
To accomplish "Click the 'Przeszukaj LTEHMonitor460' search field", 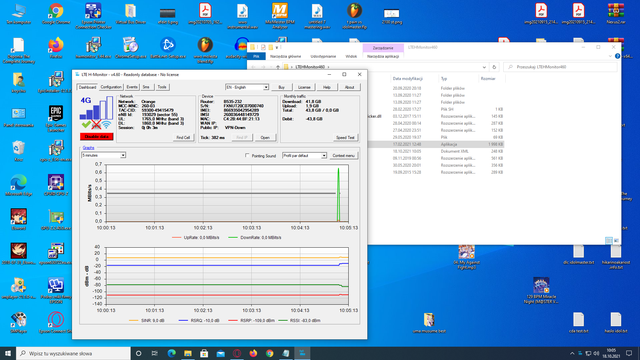I will click(x=560, y=67).
